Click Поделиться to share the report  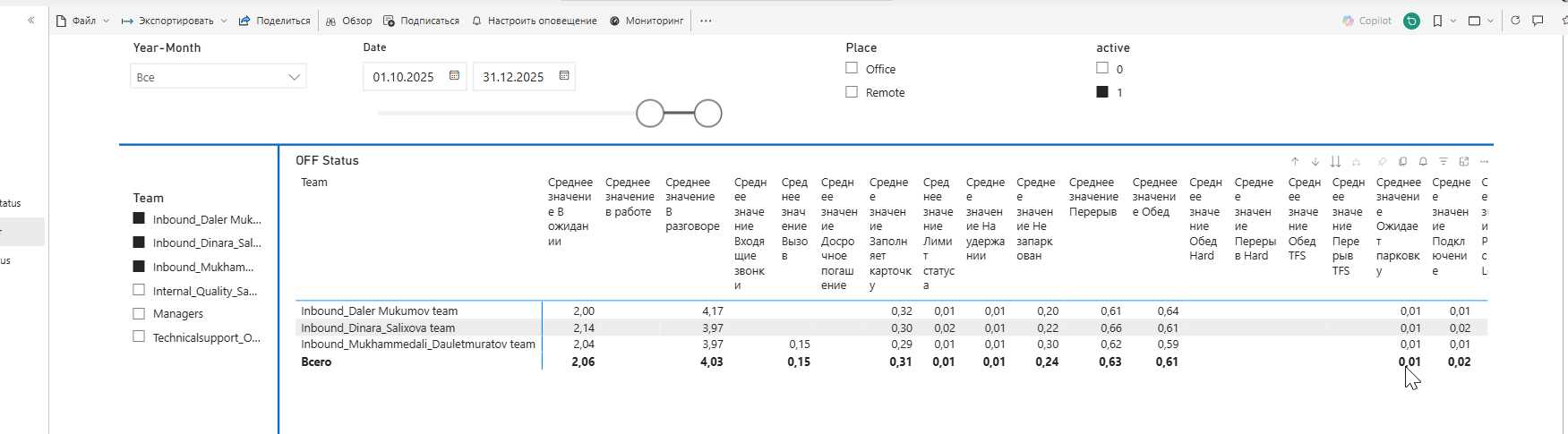[274, 21]
